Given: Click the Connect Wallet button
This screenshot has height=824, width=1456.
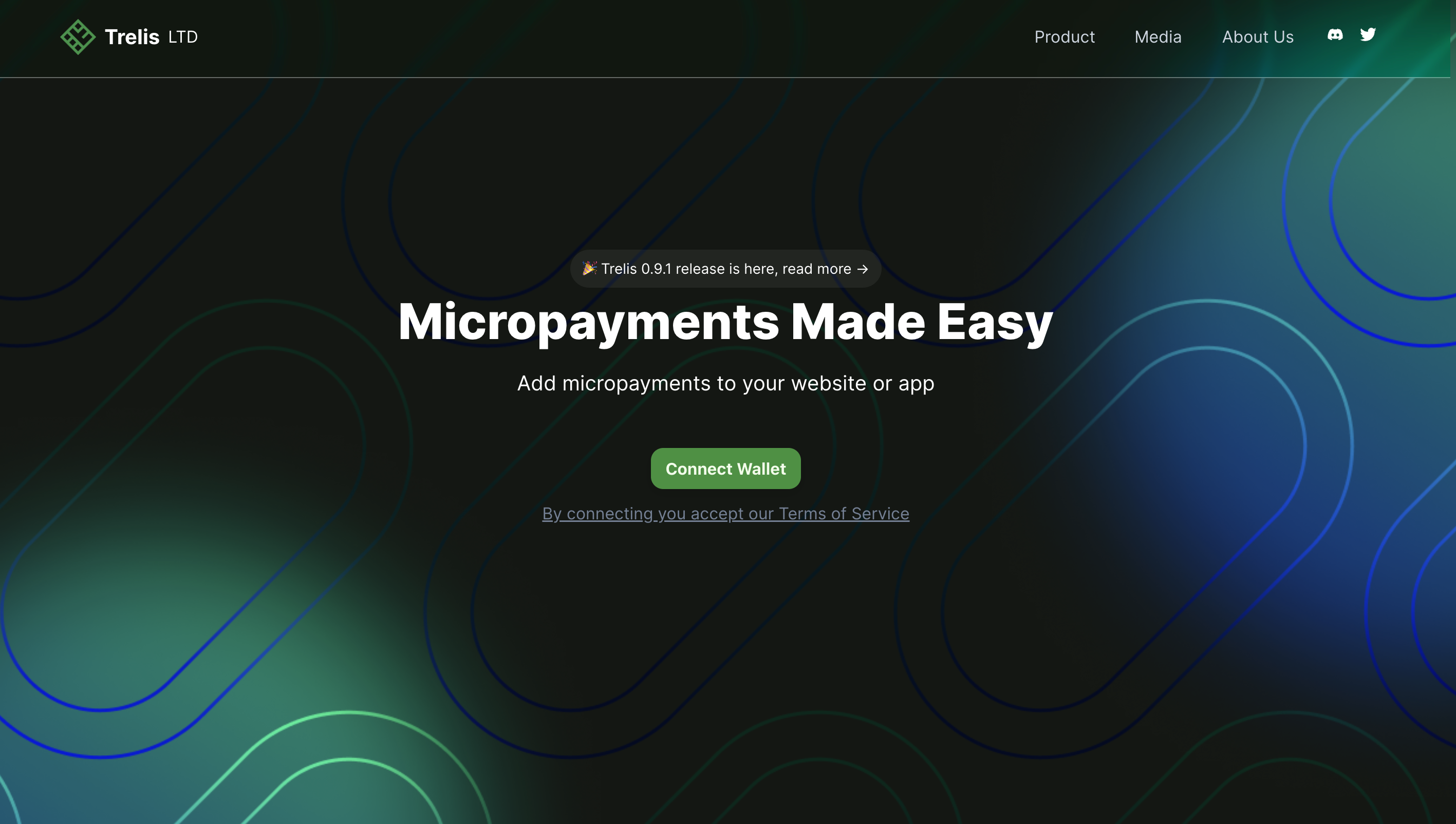Looking at the screenshot, I should click(x=725, y=469).
